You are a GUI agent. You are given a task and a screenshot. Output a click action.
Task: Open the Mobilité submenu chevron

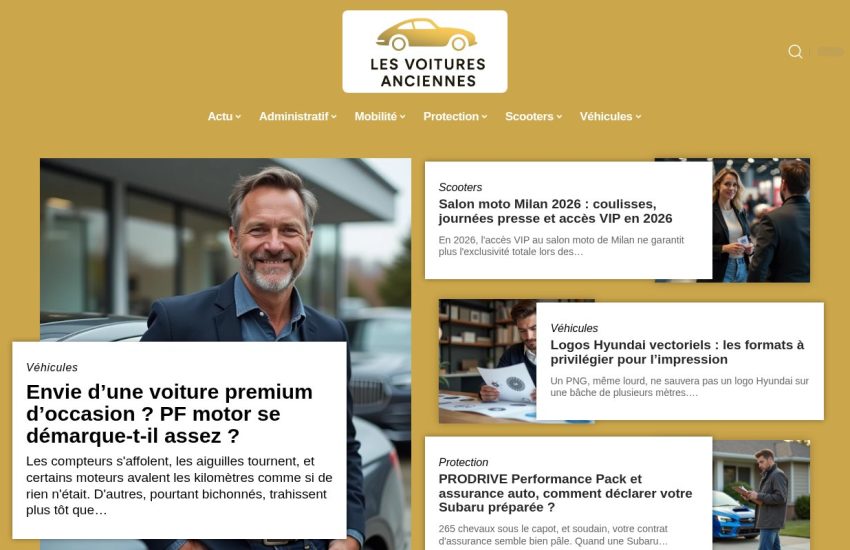tap(403, 117)
